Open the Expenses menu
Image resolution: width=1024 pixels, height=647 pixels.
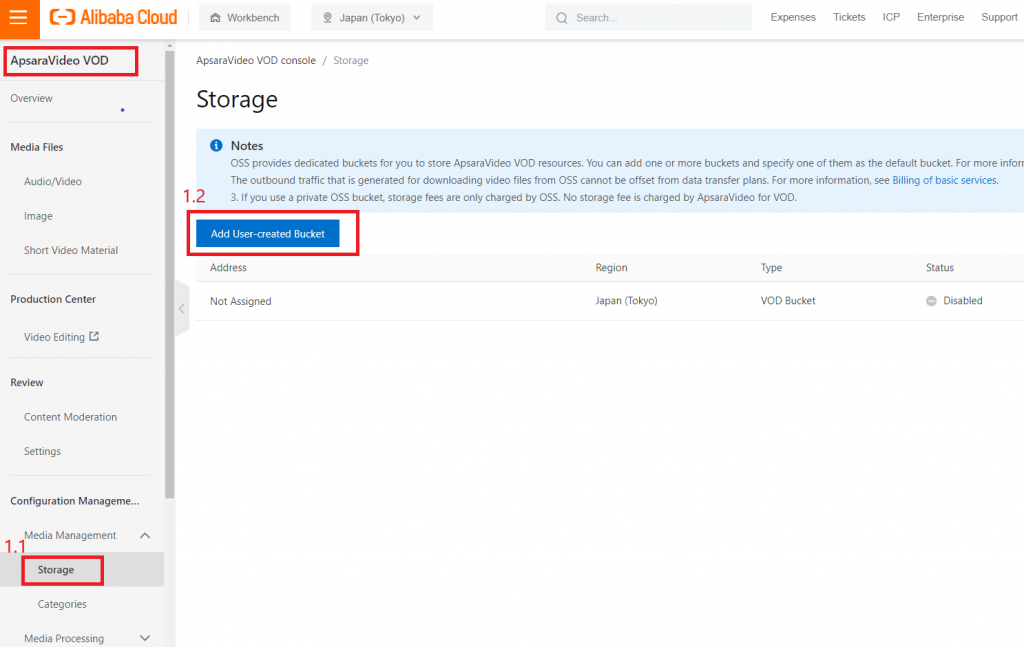point(793,17)
